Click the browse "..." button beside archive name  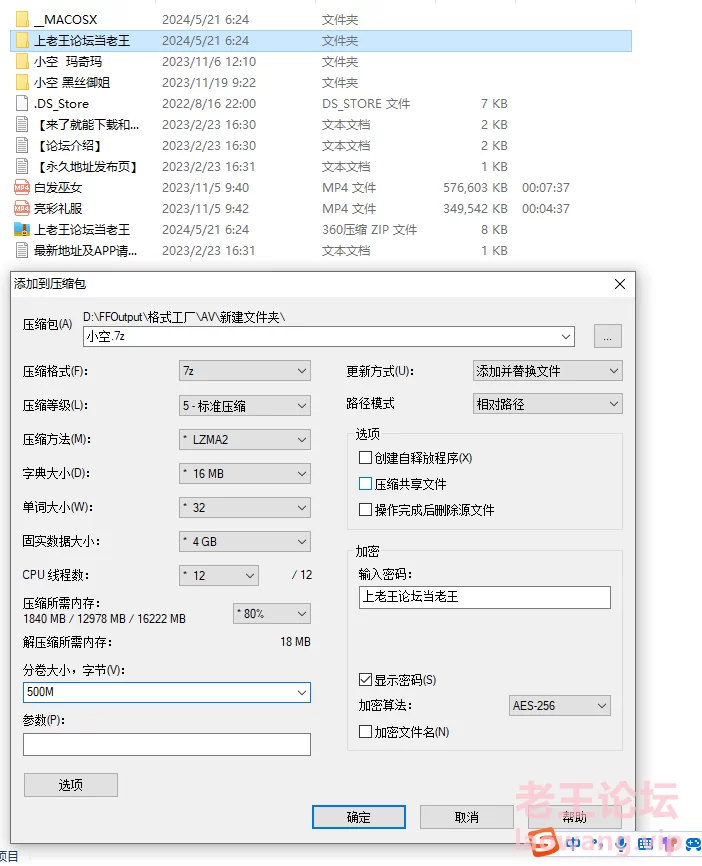pyautogui.click(x=607, y=337)
